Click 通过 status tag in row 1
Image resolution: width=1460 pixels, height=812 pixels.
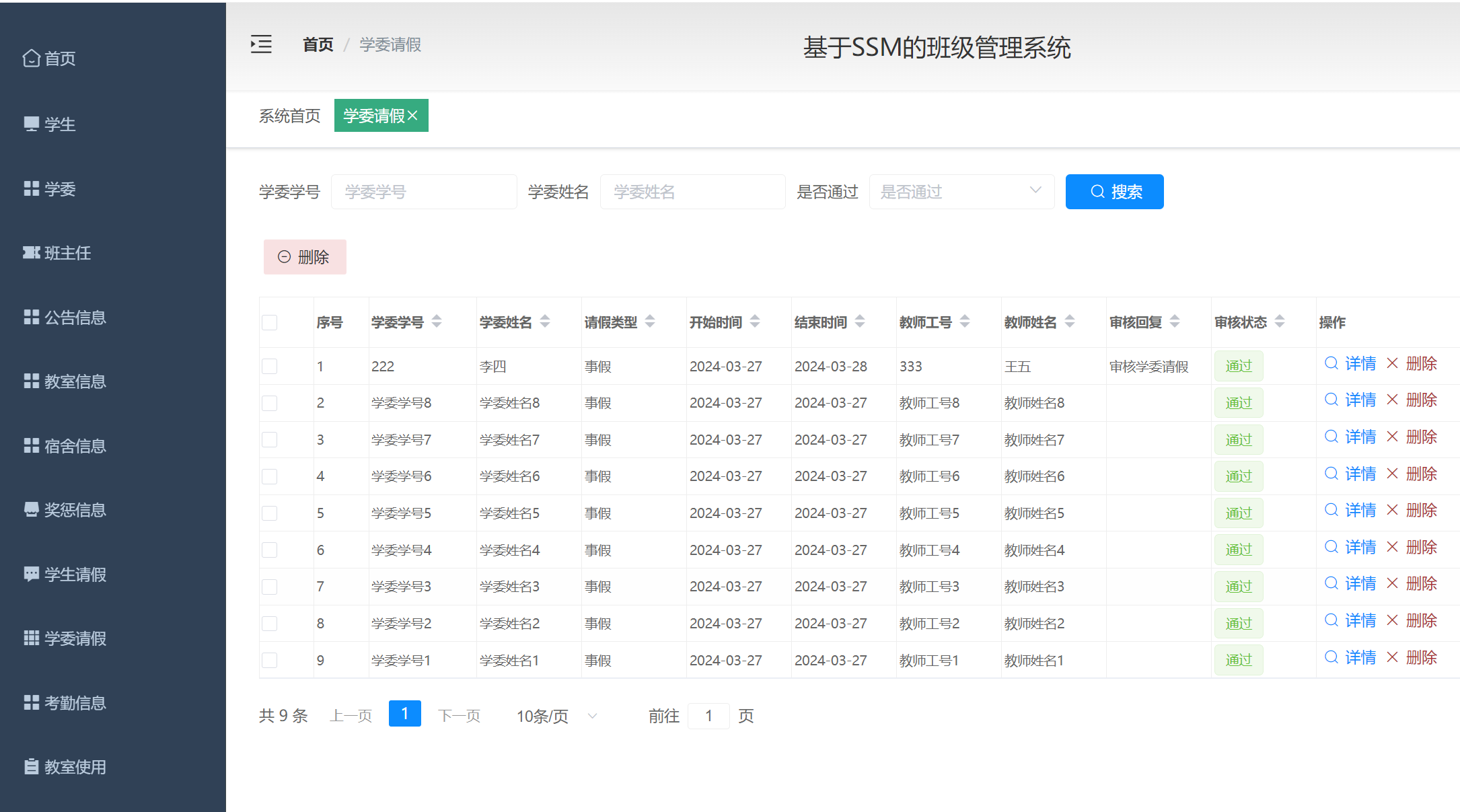point(1239,366)
